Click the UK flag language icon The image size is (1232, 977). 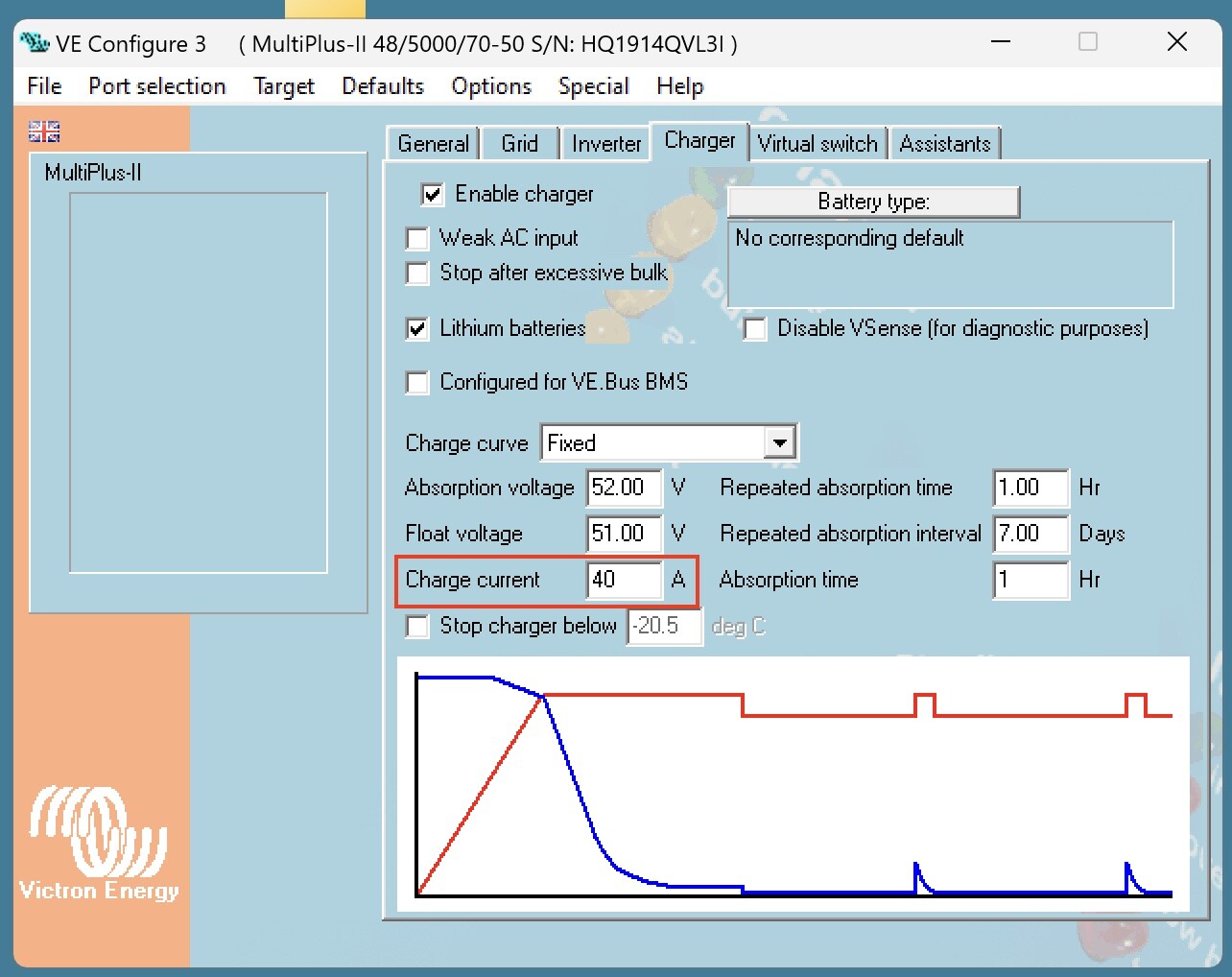click(x=44, y=131)
